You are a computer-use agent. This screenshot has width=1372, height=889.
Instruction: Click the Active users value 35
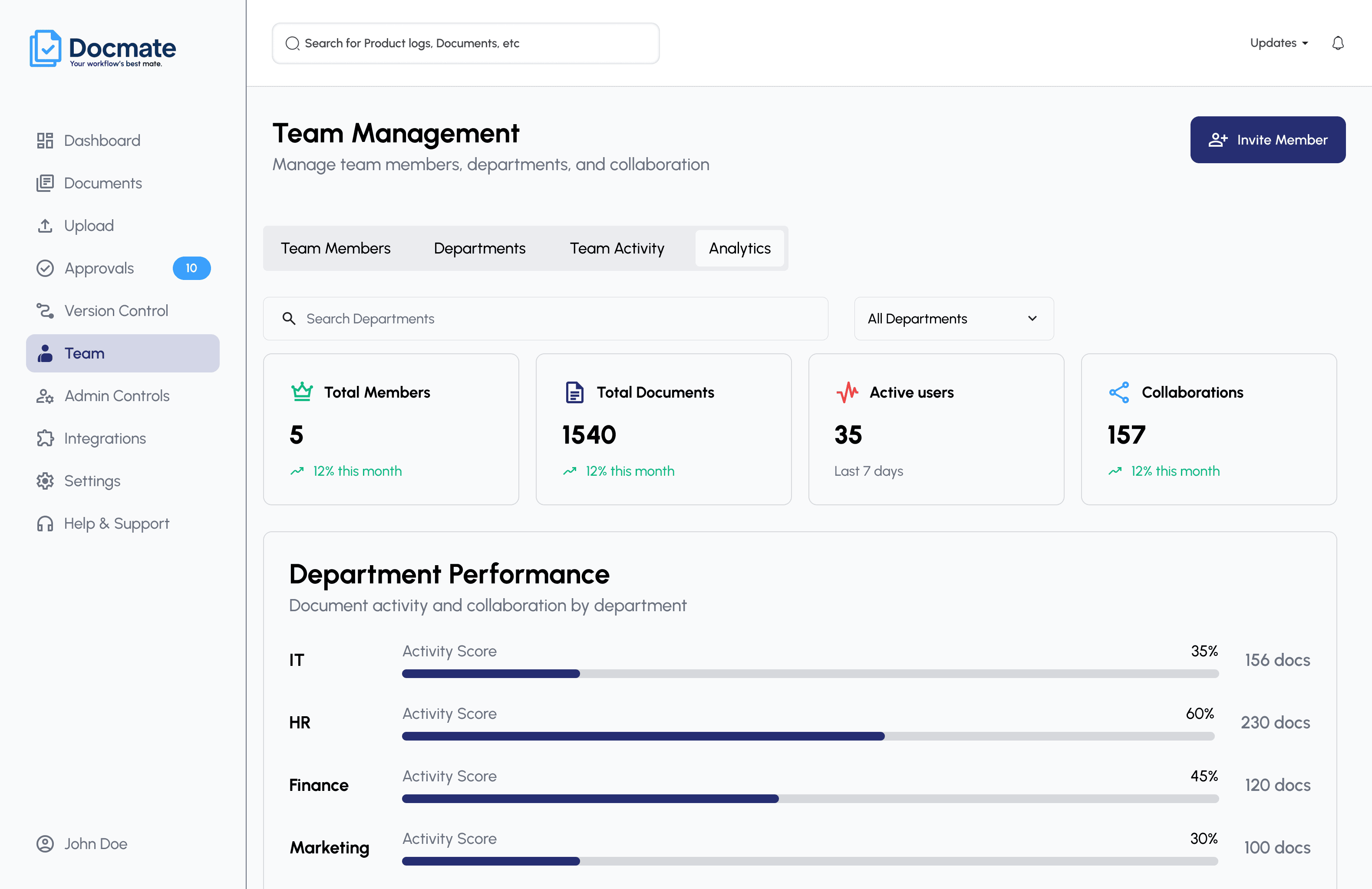(x=848, y=435)
